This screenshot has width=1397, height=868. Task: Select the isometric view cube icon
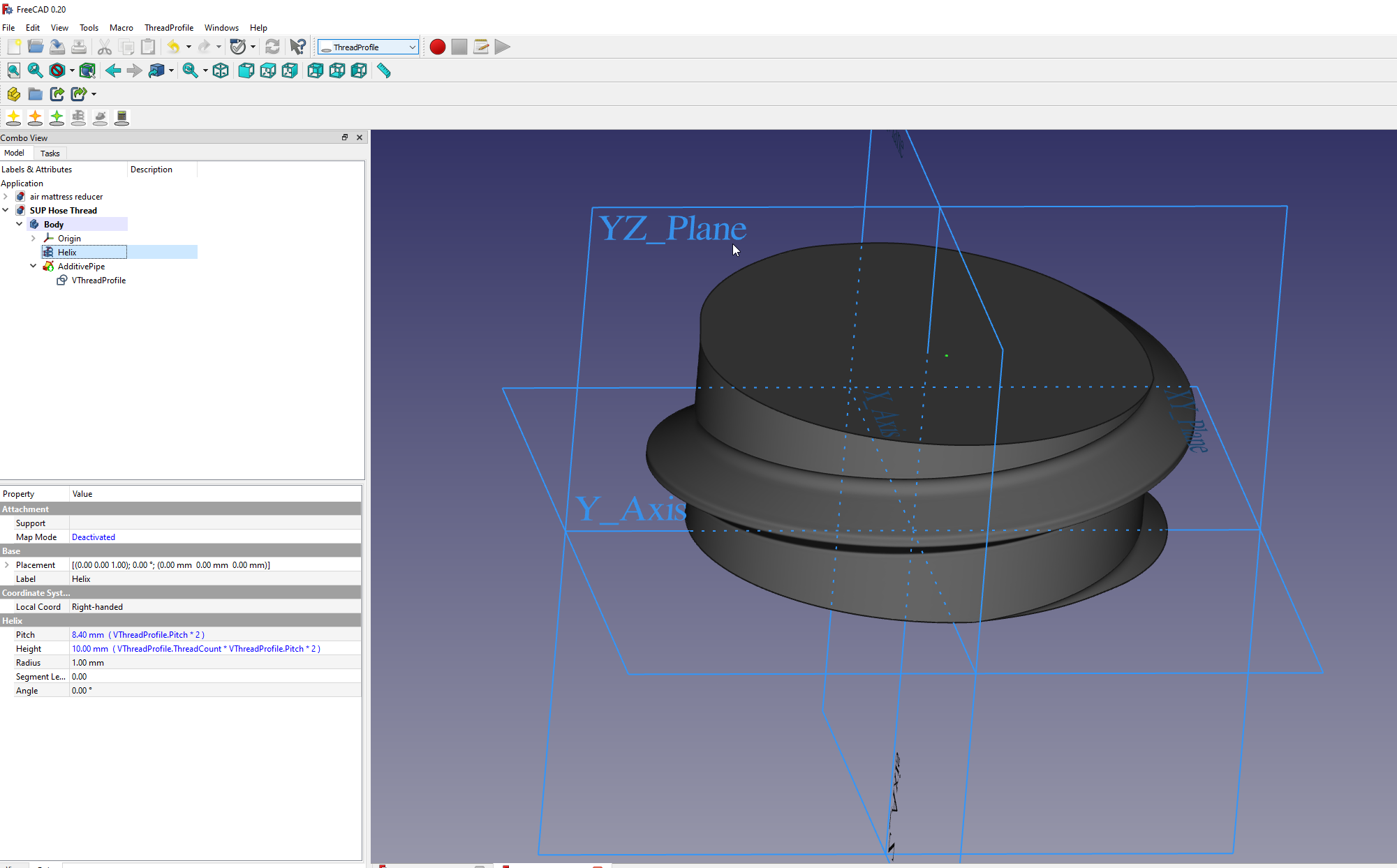coord(221,70)
